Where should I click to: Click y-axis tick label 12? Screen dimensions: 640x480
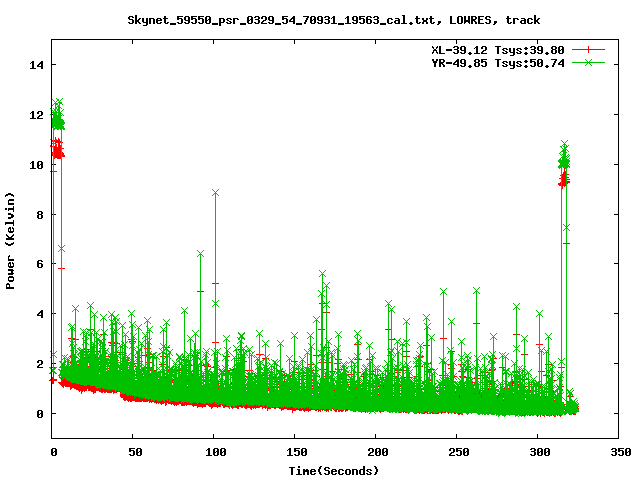pos(36,115)
